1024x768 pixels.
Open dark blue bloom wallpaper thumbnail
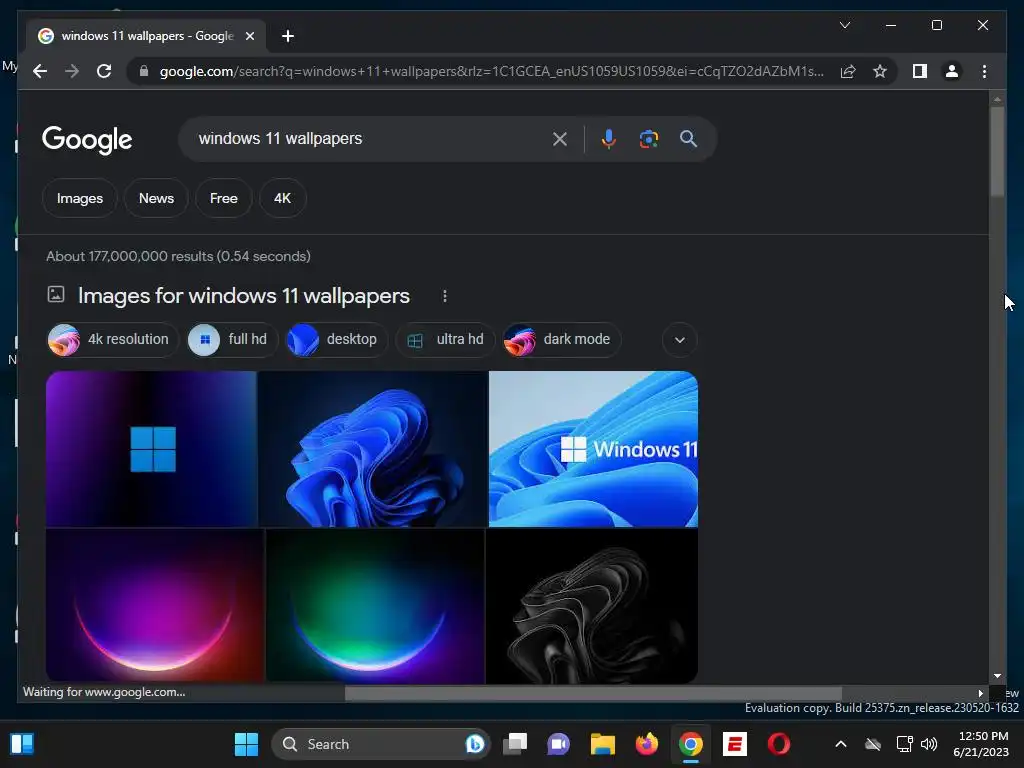[x=373, y=449]
